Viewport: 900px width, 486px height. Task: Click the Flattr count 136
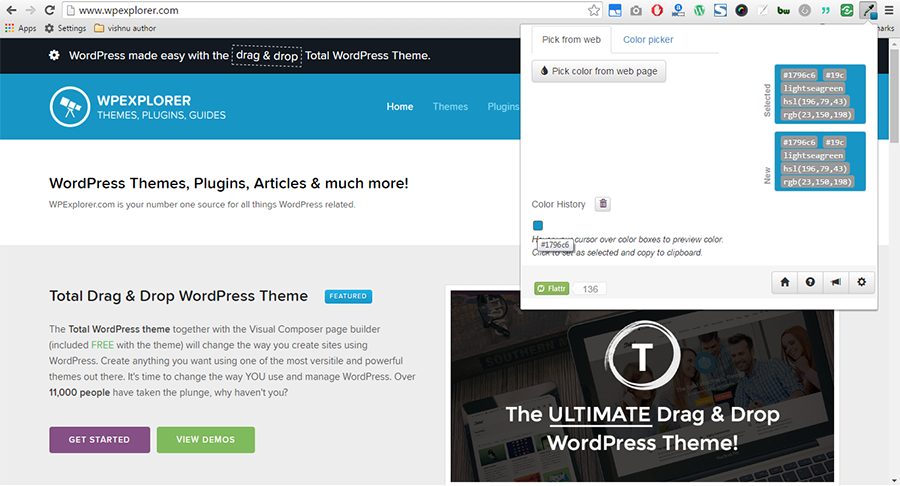click(x=590, y=289)
